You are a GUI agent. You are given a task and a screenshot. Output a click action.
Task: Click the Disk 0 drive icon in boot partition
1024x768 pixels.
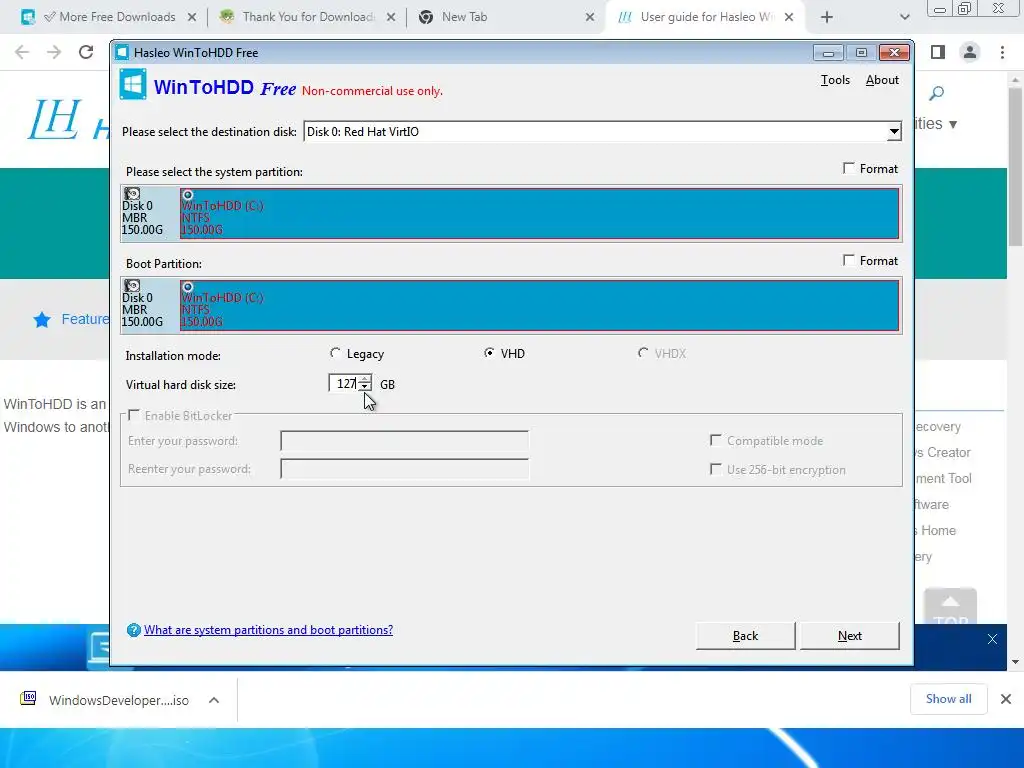click(133, 286)
